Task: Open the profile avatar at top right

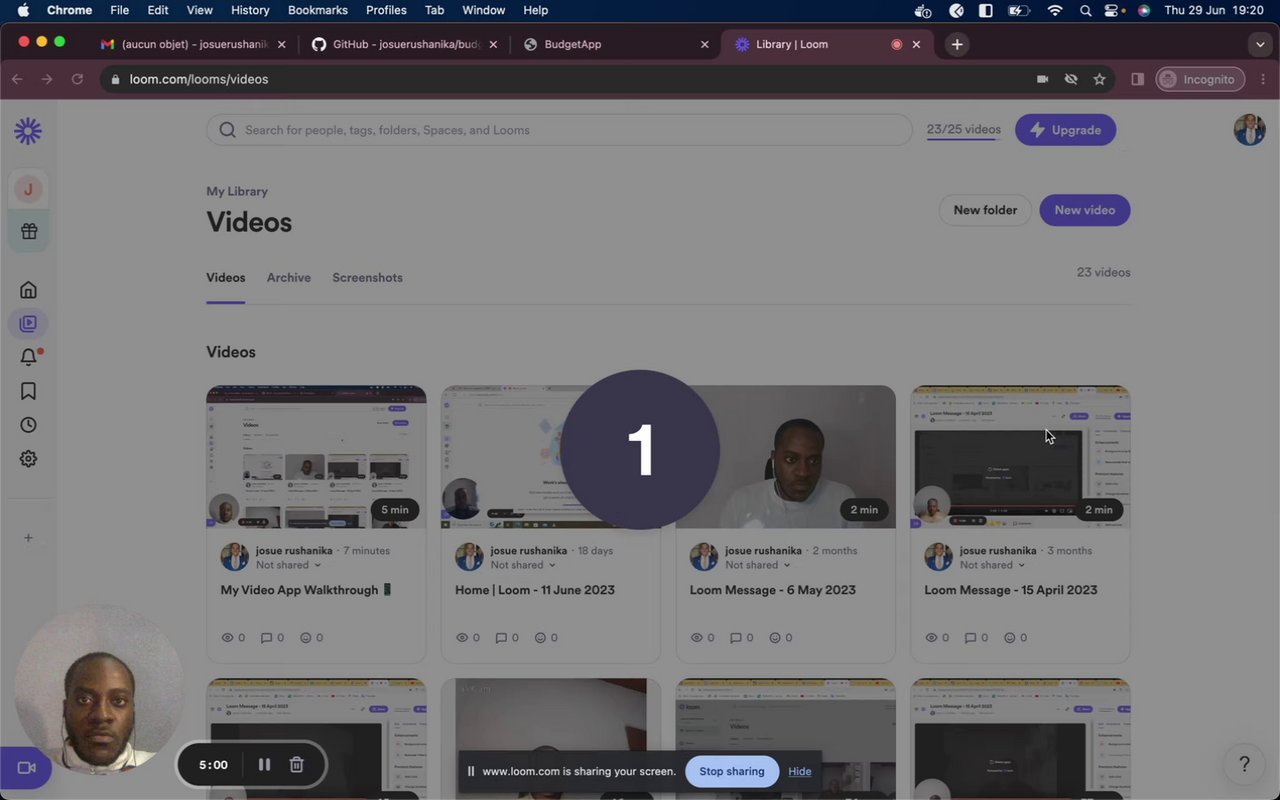Action: click(1249, 130)
